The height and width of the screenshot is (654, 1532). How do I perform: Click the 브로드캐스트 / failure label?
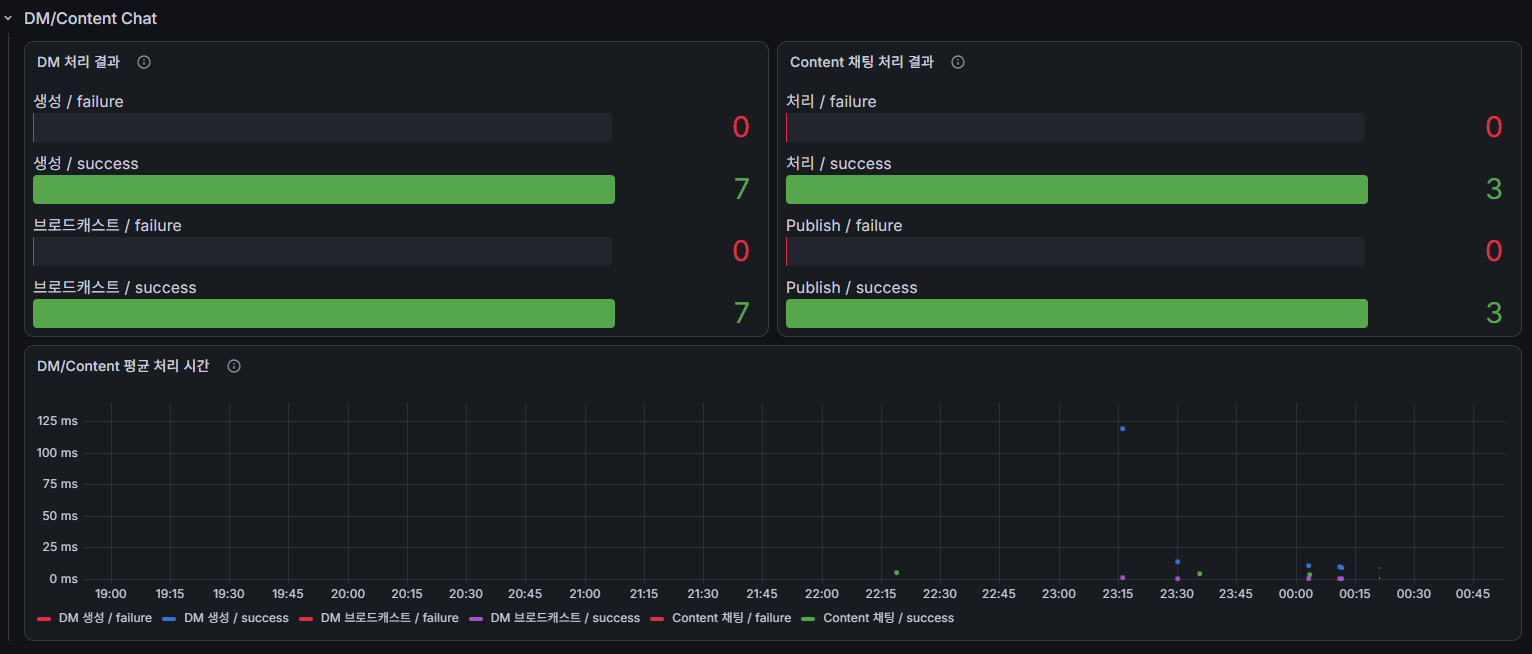[107, 226]
